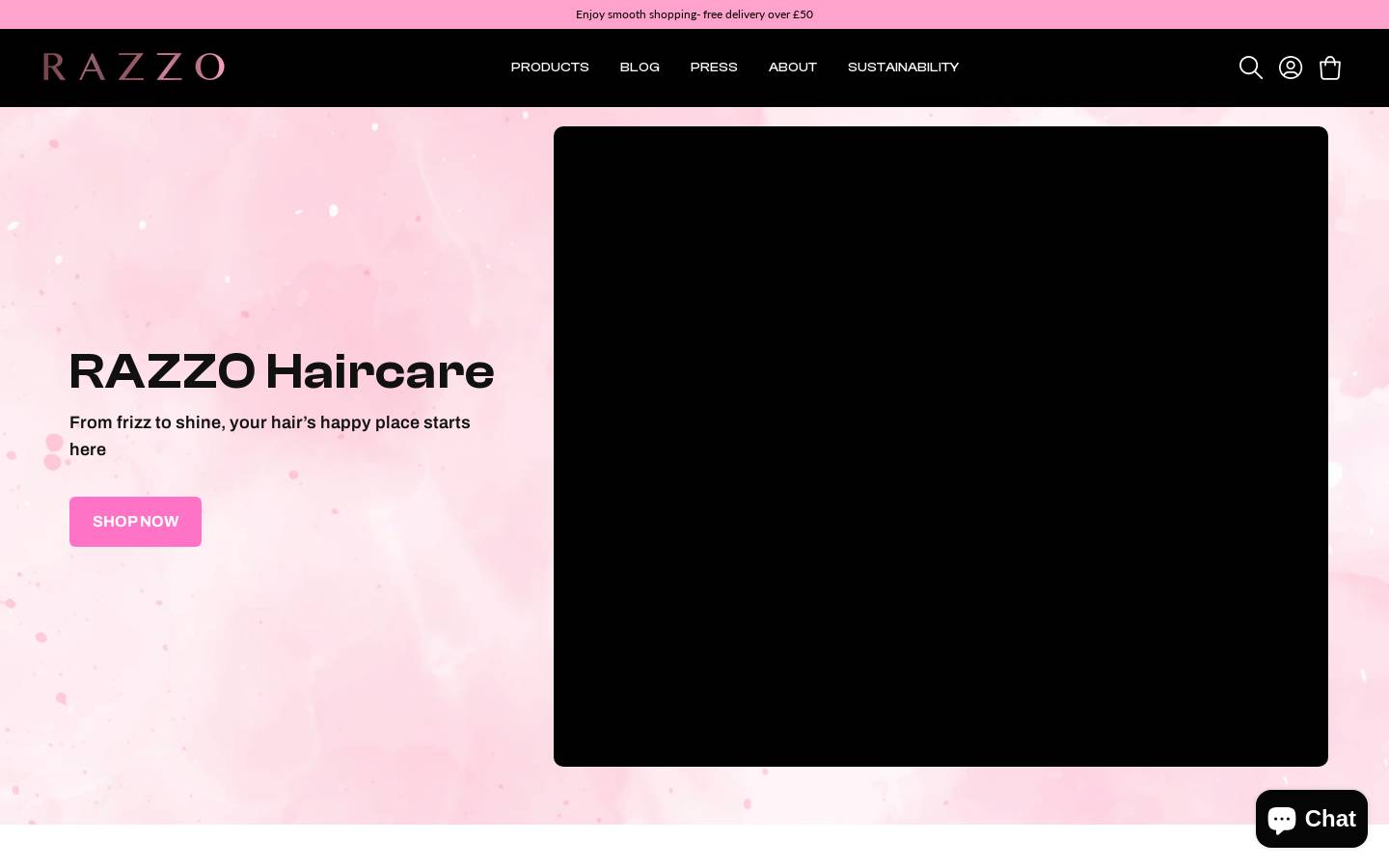Open the account profile icon
Viewport: 1389px width, 868px height.
click(x=1291, y=68)
